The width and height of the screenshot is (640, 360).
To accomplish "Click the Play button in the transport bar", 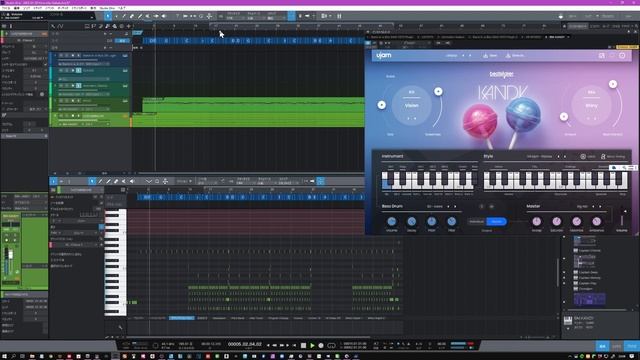I will click(x=312, y=345).
